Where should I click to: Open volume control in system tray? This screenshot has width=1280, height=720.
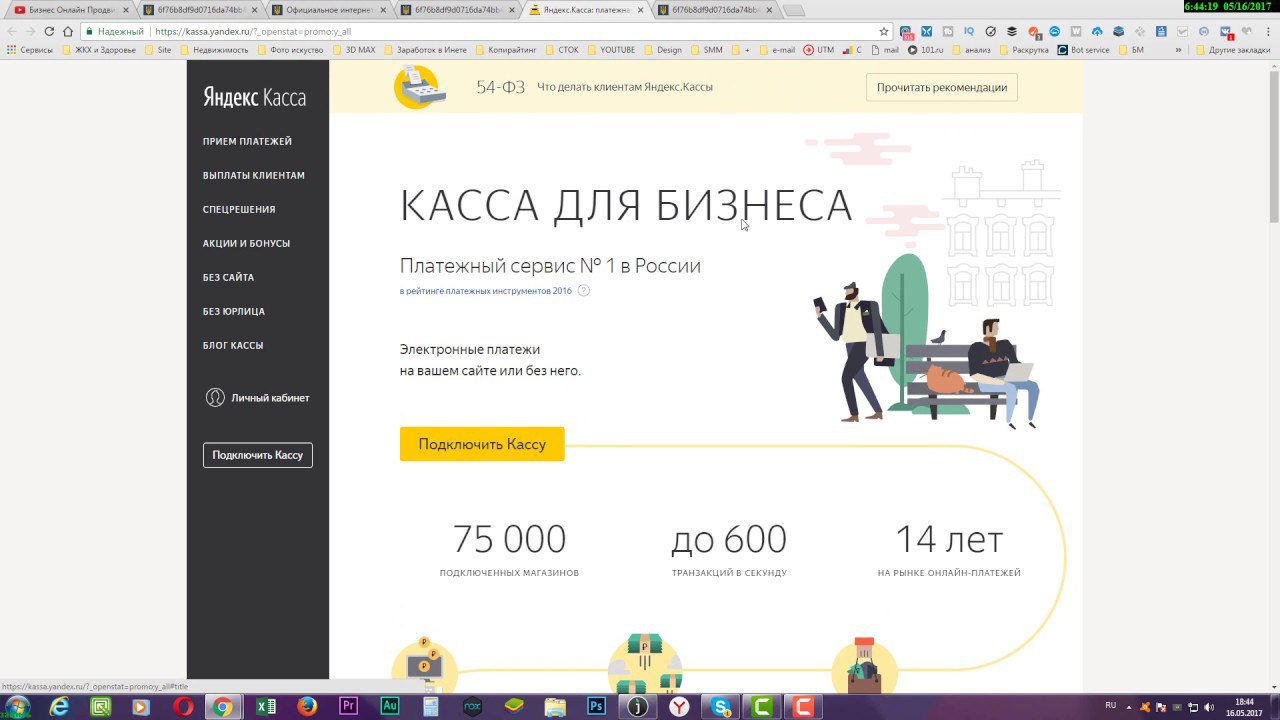tap(1207, 706)
